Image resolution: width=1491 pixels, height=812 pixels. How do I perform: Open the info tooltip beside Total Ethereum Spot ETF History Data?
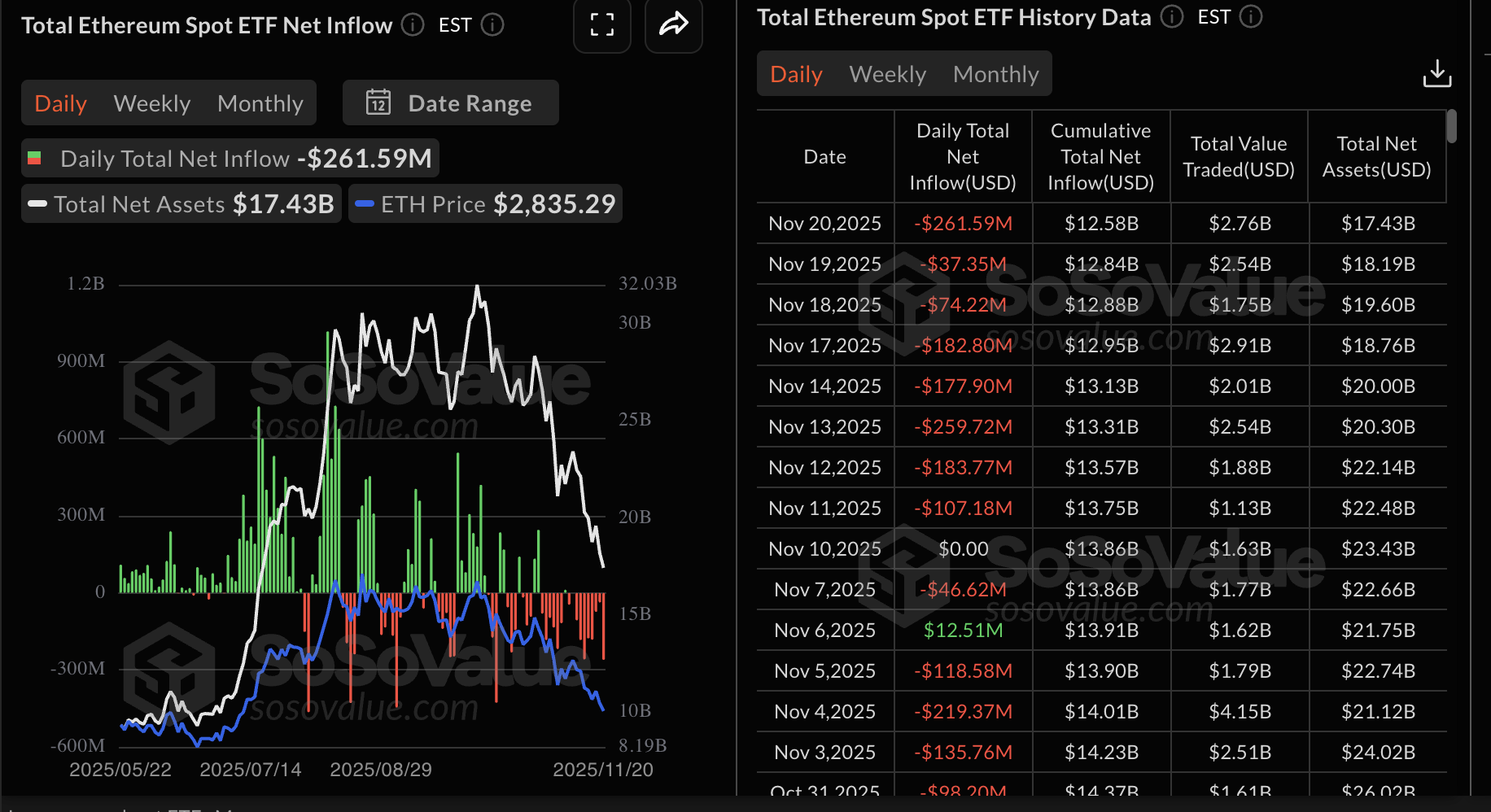(x=1172, y=16)
